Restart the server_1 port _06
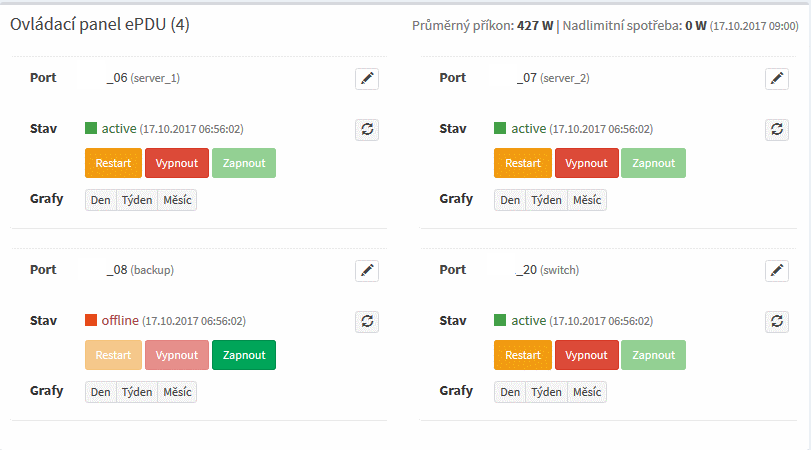 tap(113, 163)
